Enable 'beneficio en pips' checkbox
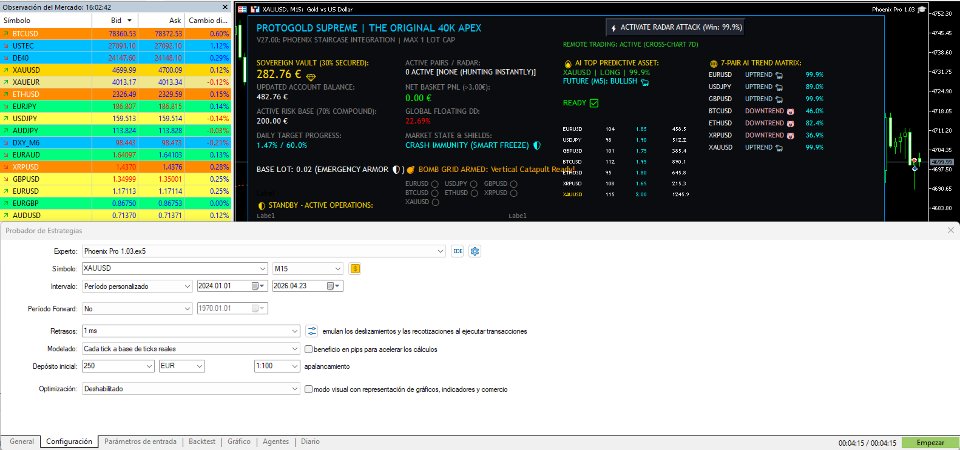 (x=309, y=349)
